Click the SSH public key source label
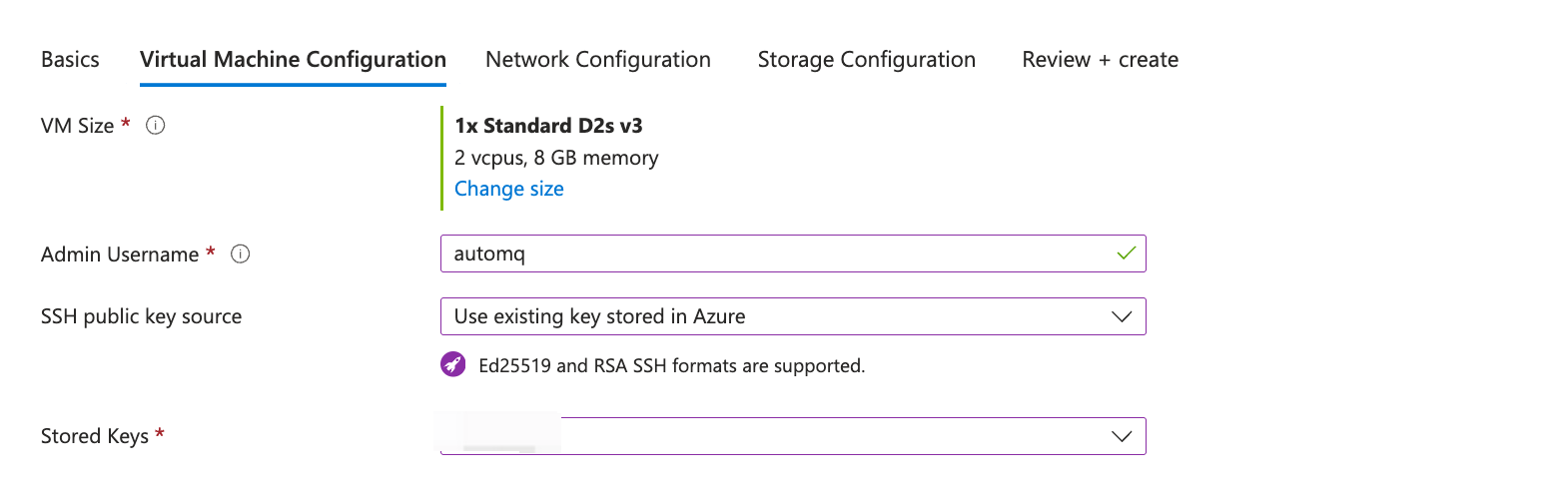 click(x=141, y=316)
